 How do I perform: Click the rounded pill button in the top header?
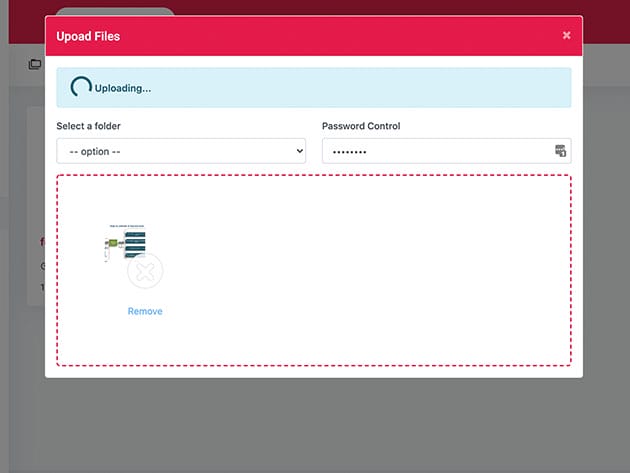click(115, 12)
